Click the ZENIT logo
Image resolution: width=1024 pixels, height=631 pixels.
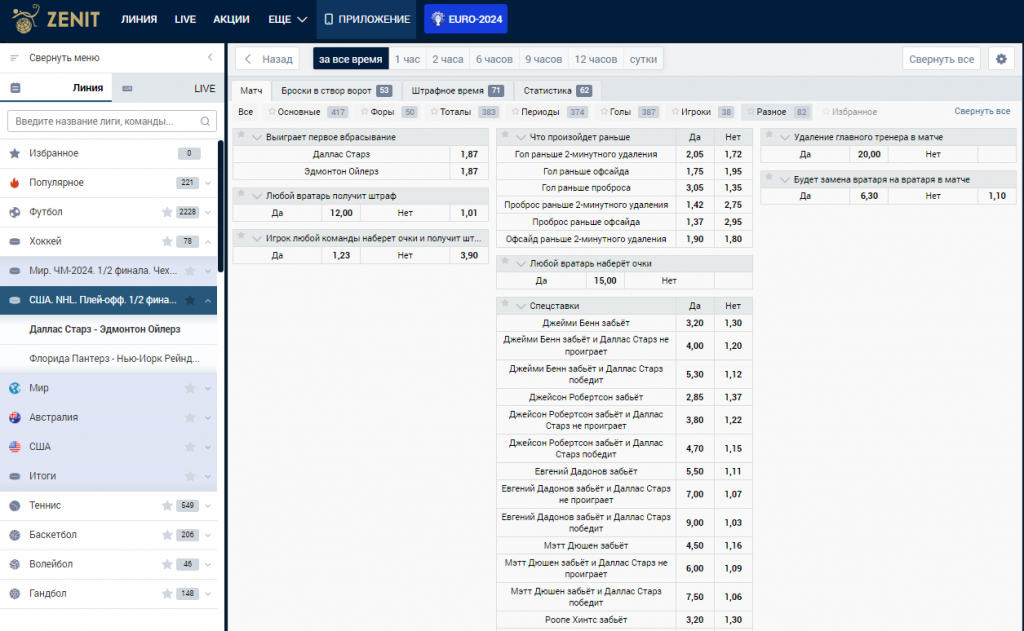coord(56,19)
